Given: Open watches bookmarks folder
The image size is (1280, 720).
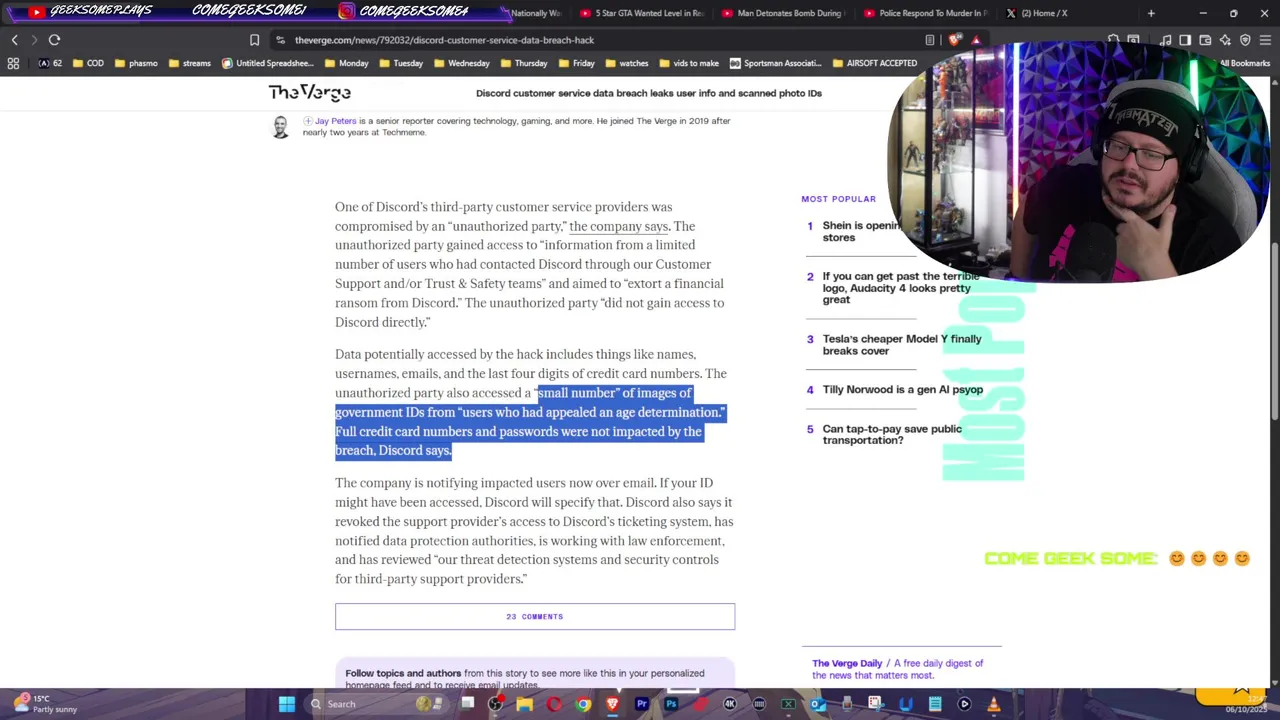Looking at the screenshot, I should tap(627, 63).
